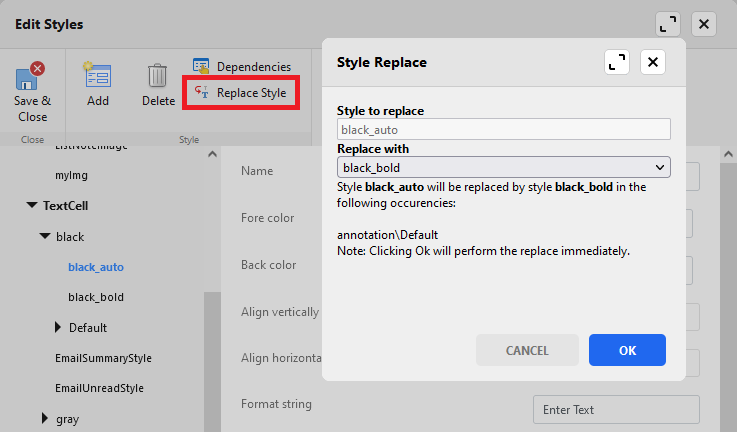Select EmailSummaryStyle in the tree
Image resolution: width=737 pixels, height=432 pixels.
point(103,358)
